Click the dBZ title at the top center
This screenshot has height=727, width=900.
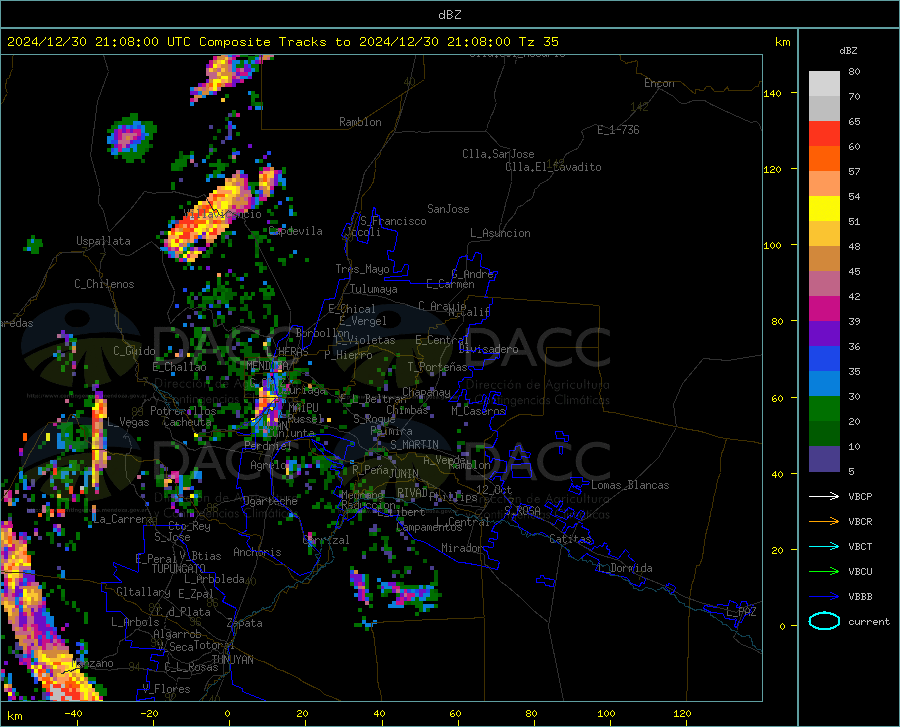[x=449, y=15]
